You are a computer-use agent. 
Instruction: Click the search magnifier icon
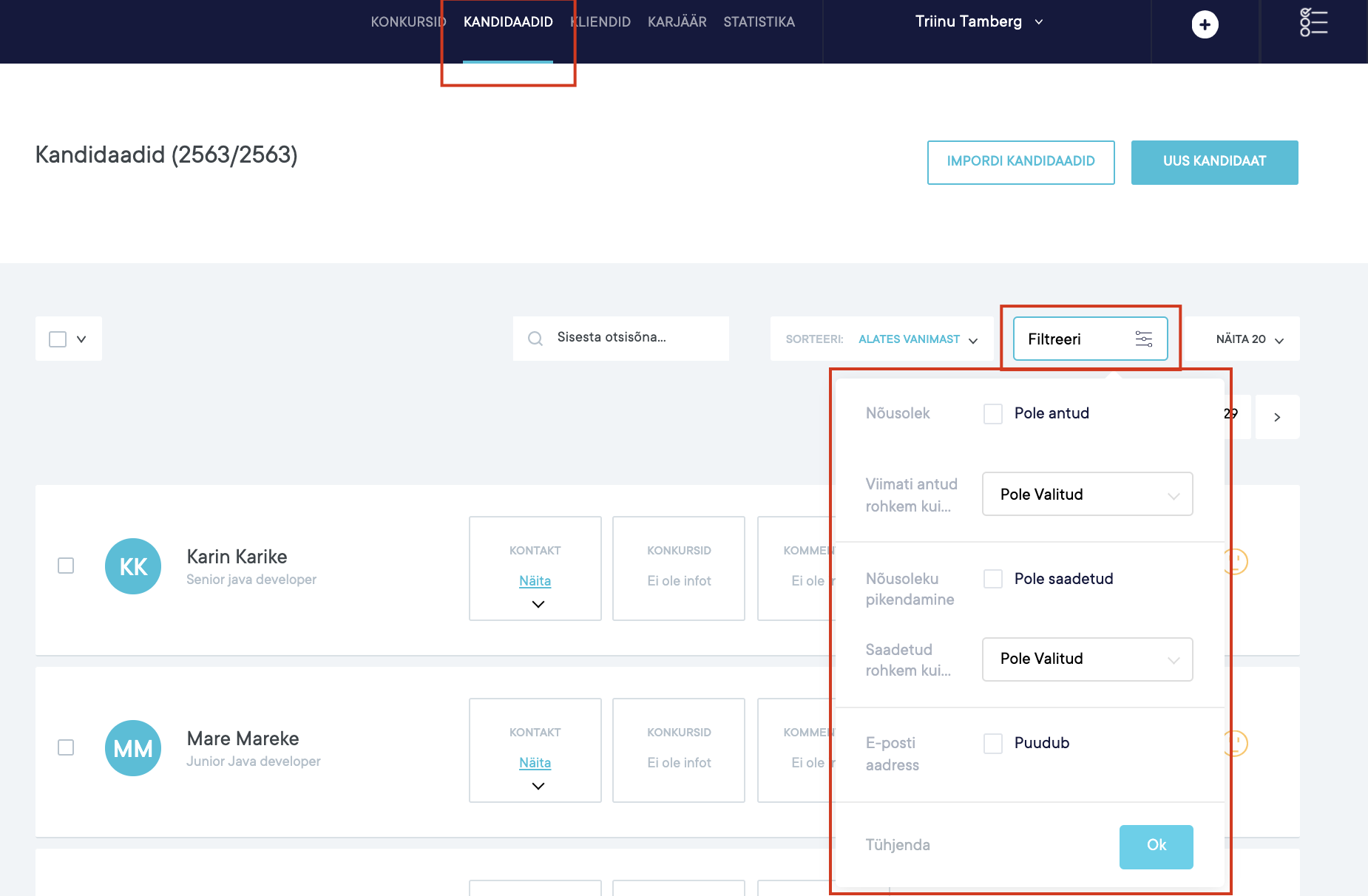[535, 339]
